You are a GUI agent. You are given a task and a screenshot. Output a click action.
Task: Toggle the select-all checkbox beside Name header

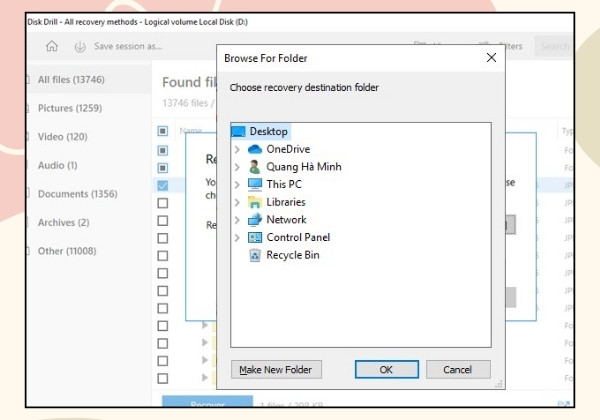click(163, 131)
